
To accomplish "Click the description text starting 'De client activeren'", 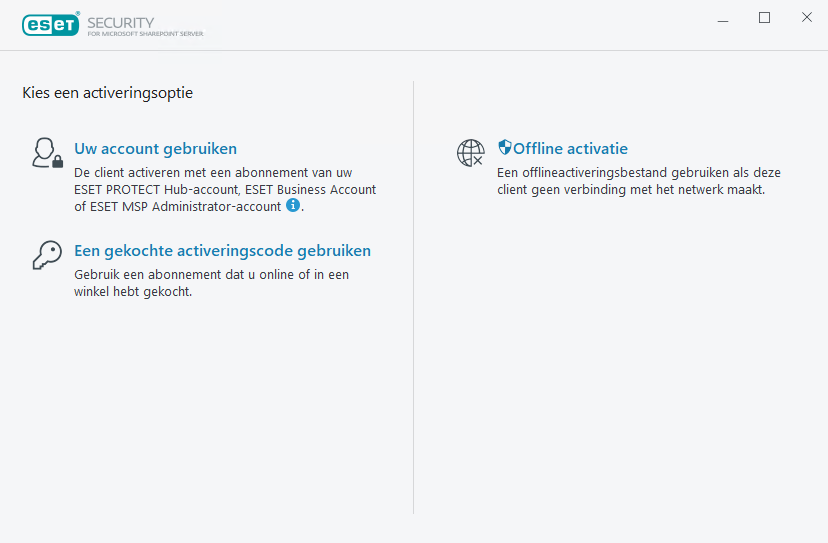I will tap(225, 189).
